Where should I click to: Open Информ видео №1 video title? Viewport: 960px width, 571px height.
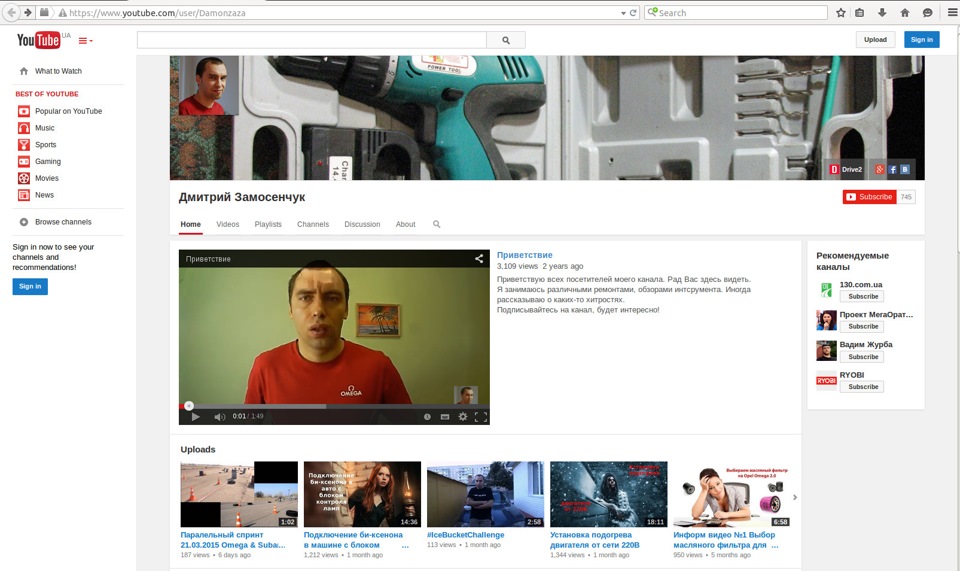[x=725, y=540]
